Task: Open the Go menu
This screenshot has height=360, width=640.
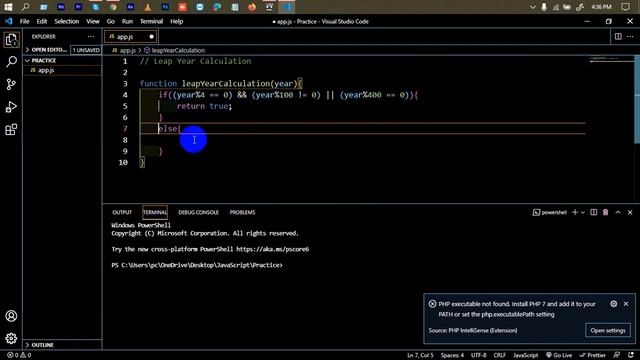Action: point(111,21)
